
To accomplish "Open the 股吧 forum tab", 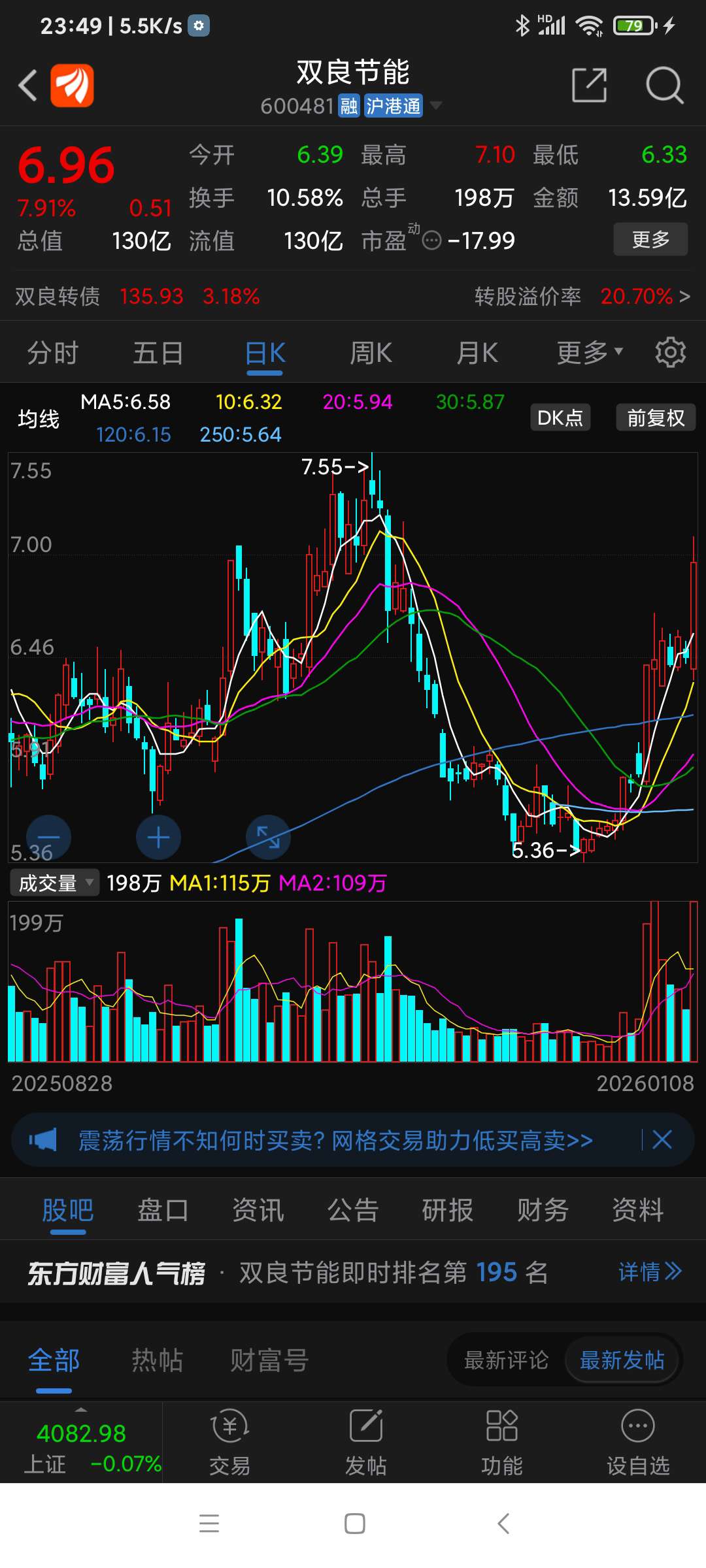I will click(68, 1211).
